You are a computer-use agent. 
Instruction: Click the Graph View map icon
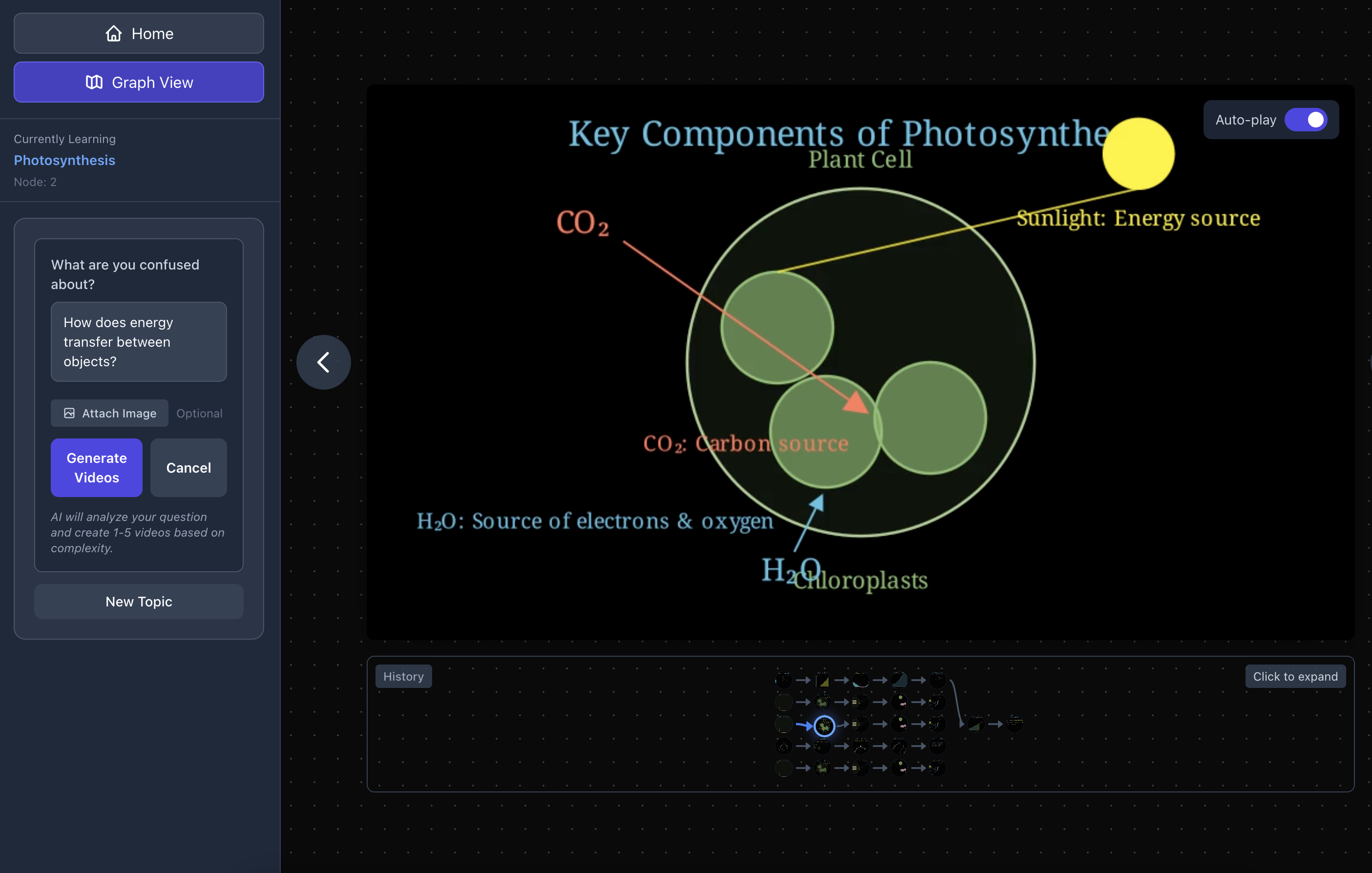click(94, 82)
